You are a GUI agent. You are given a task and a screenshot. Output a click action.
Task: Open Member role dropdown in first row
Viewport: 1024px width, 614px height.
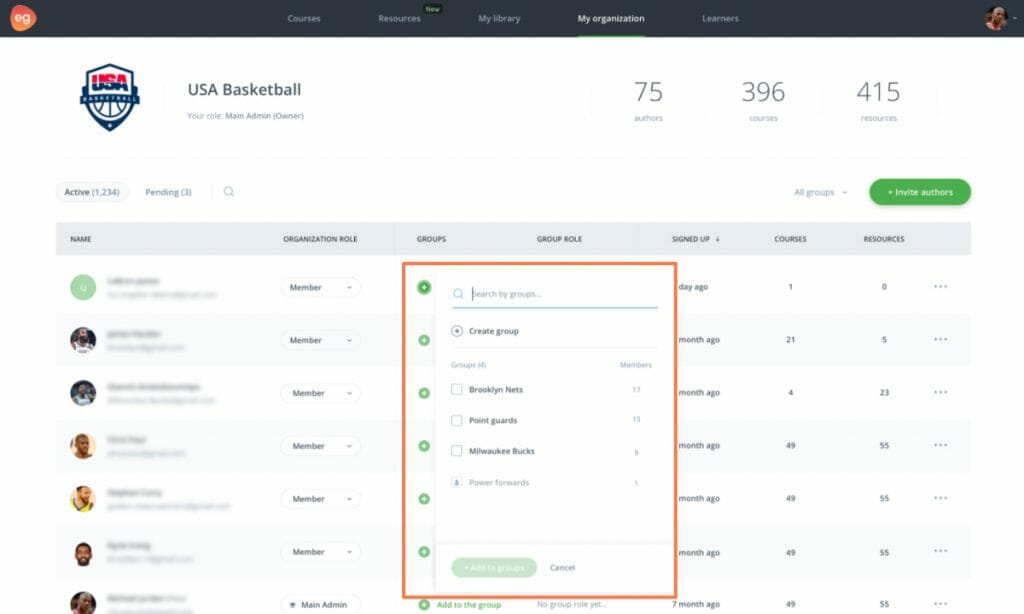click(320, 287)
